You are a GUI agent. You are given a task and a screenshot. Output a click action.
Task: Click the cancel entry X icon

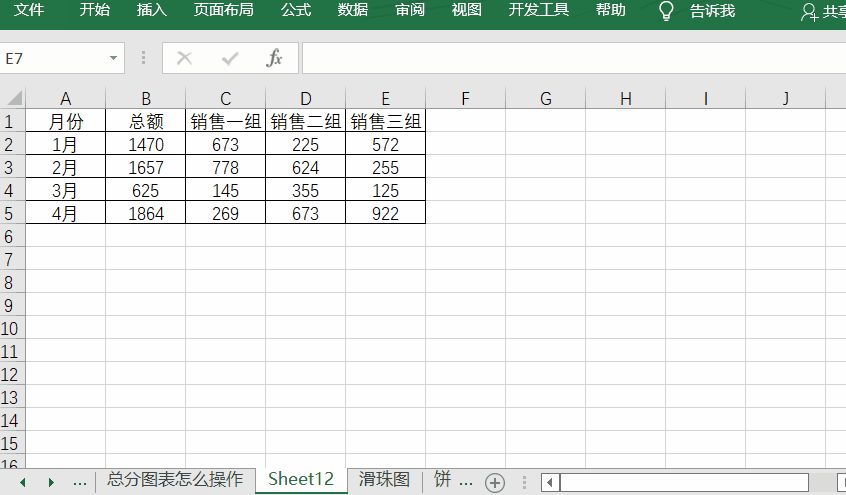tap(184, 59)
